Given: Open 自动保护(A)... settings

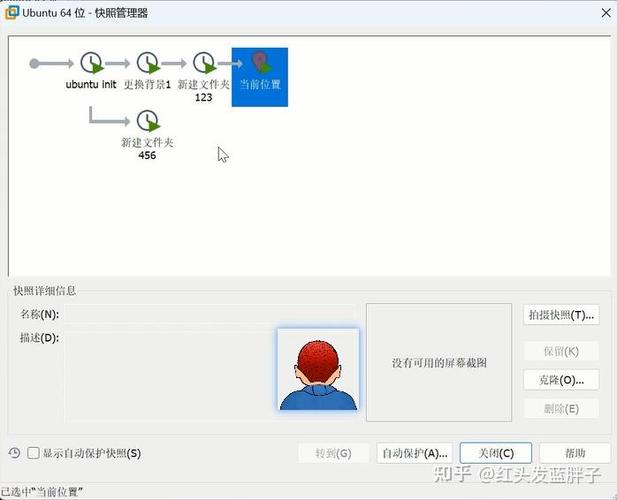Looking at the screenshot, I should (414, 453).
